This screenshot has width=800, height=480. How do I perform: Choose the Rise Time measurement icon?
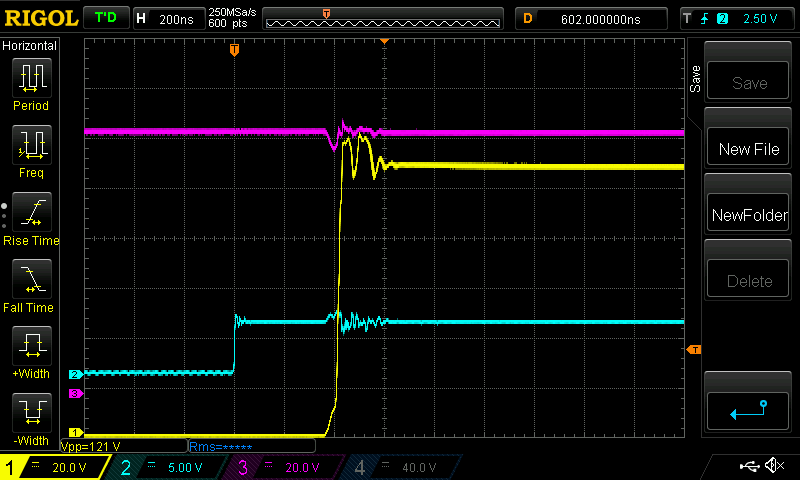[x=31, y=213]
